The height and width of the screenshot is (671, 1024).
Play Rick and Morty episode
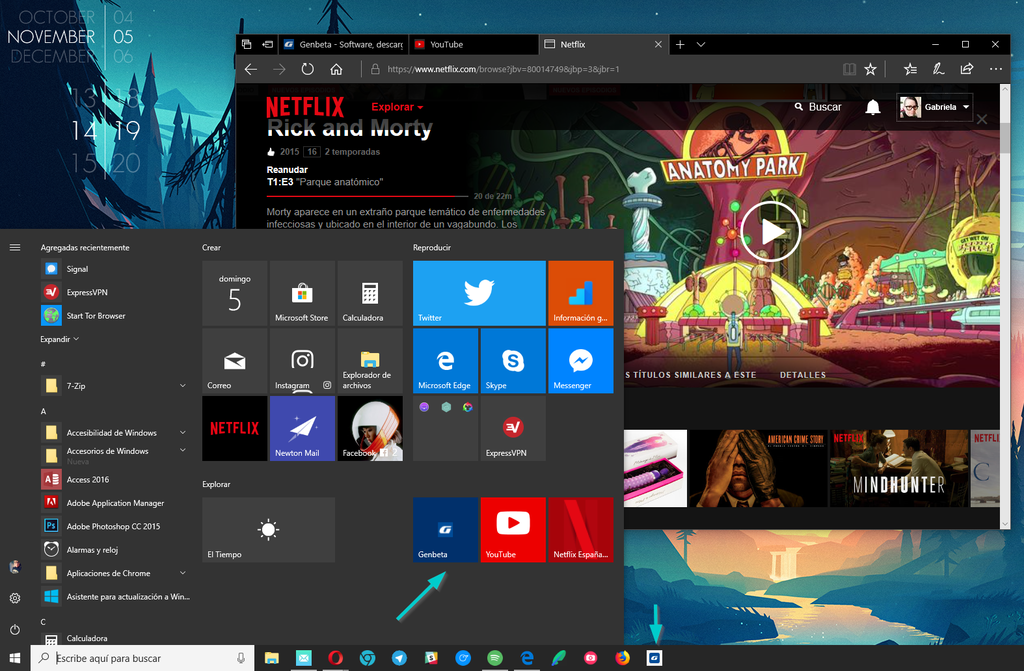point(771,231)
